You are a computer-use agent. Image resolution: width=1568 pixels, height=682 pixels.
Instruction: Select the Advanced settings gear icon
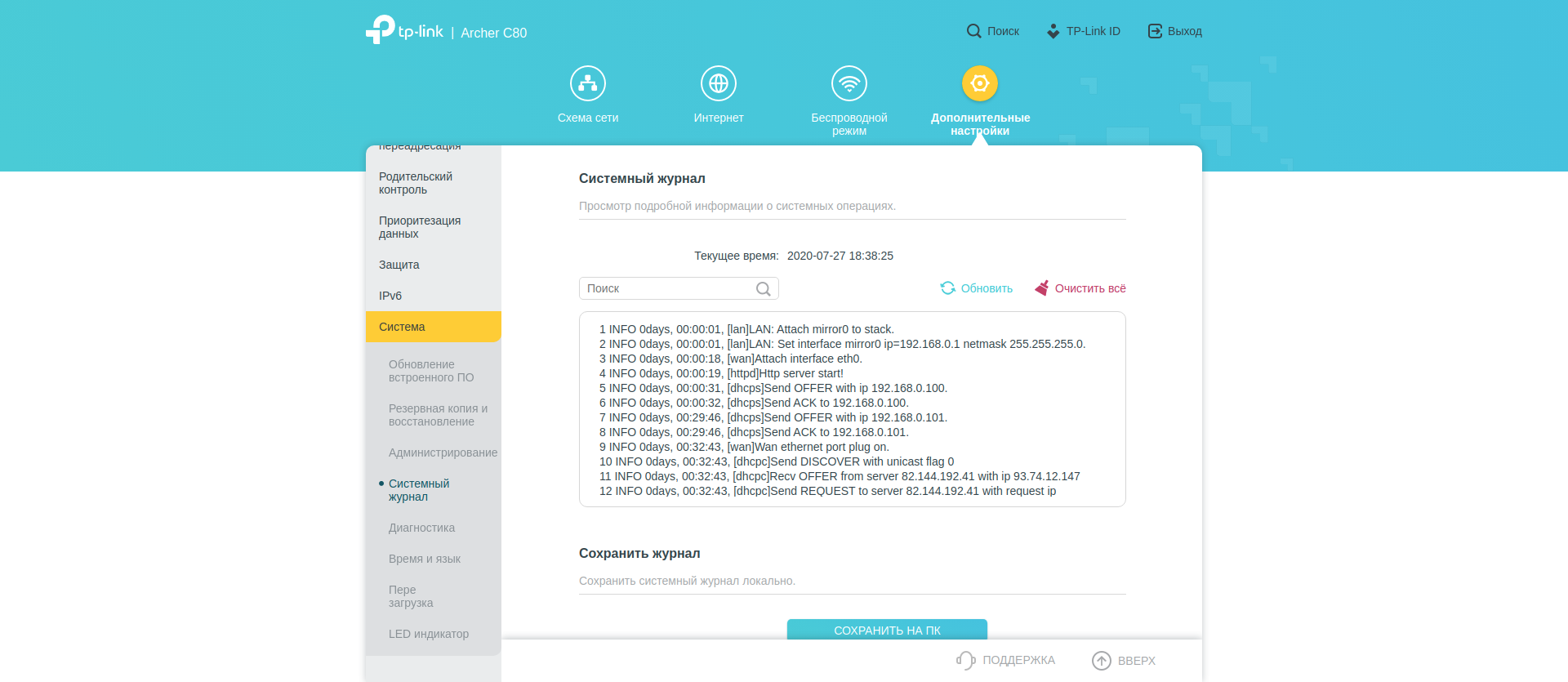(980, 83)
